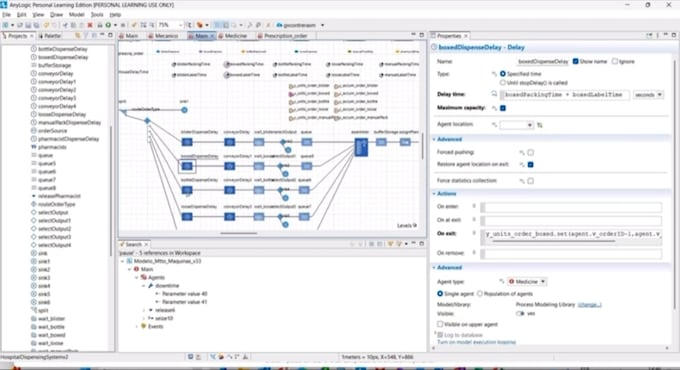The height and width of the screenshot is (370, 680).
Task: Open the 75% zoom level dropdown
Action: pyautogui.click(x=181, y=25)
